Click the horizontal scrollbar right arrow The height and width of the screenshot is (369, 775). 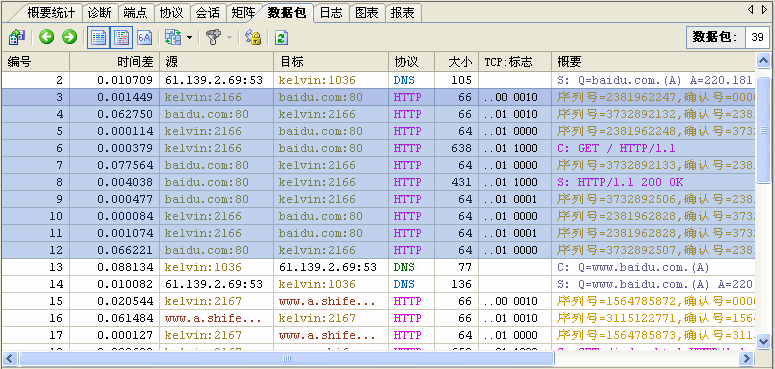[747, 358]
